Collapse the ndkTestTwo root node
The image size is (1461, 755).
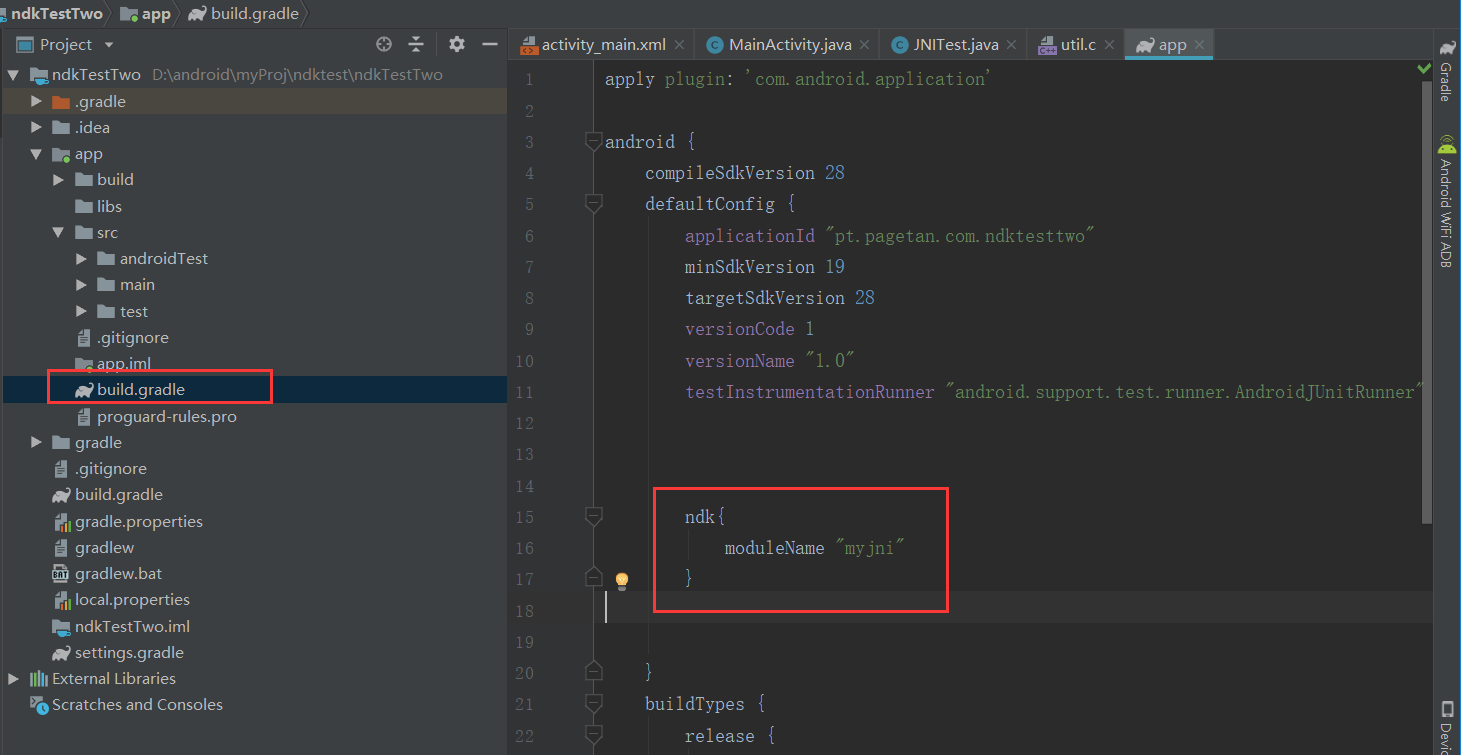14,75
